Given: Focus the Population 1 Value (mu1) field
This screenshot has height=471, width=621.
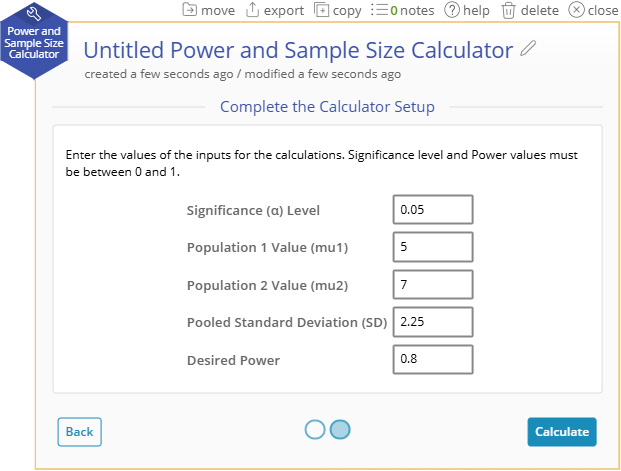Looking at the screenshot, I should click(433, 247).
